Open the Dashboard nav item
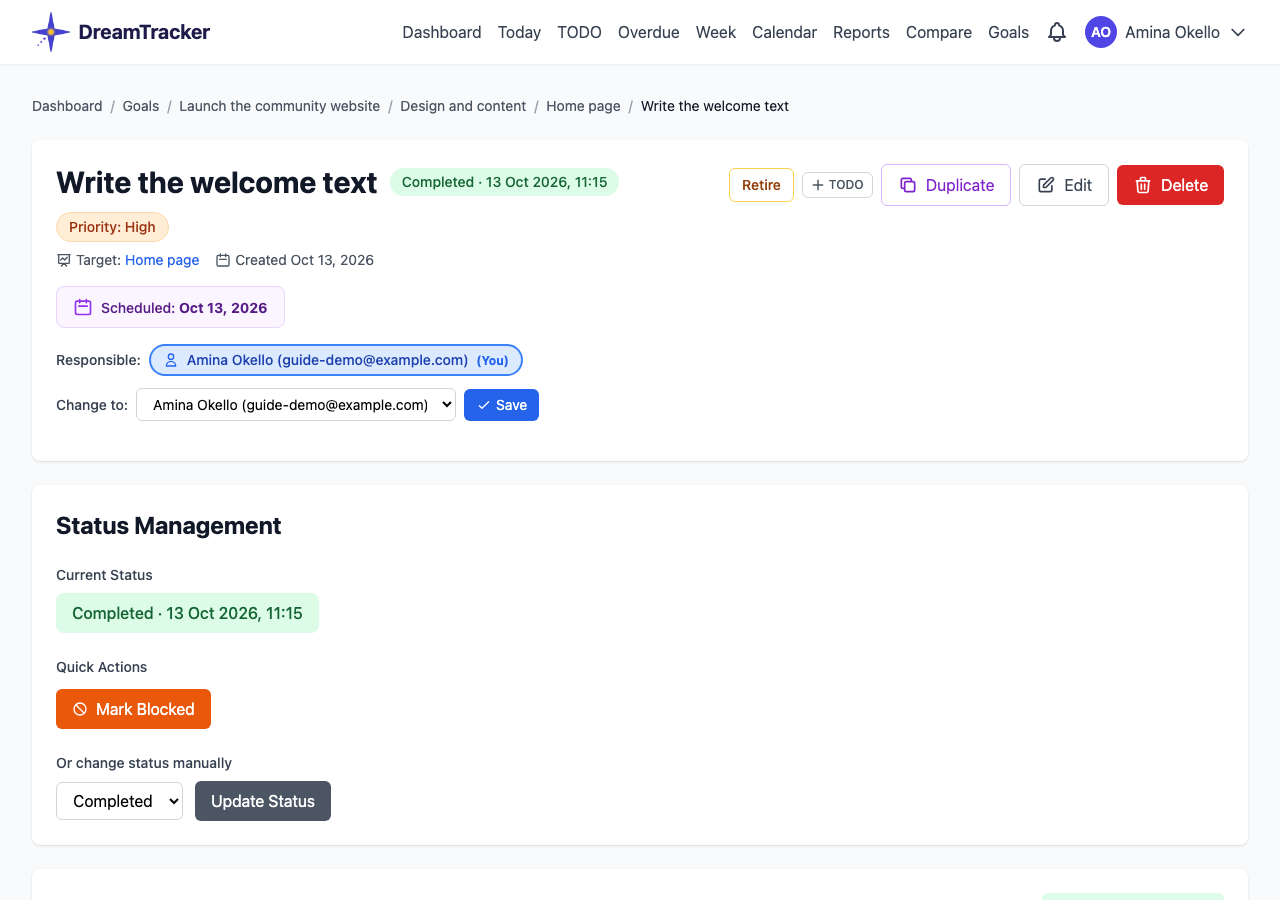This screenshot has width=1280, height=900. point(442,32)
